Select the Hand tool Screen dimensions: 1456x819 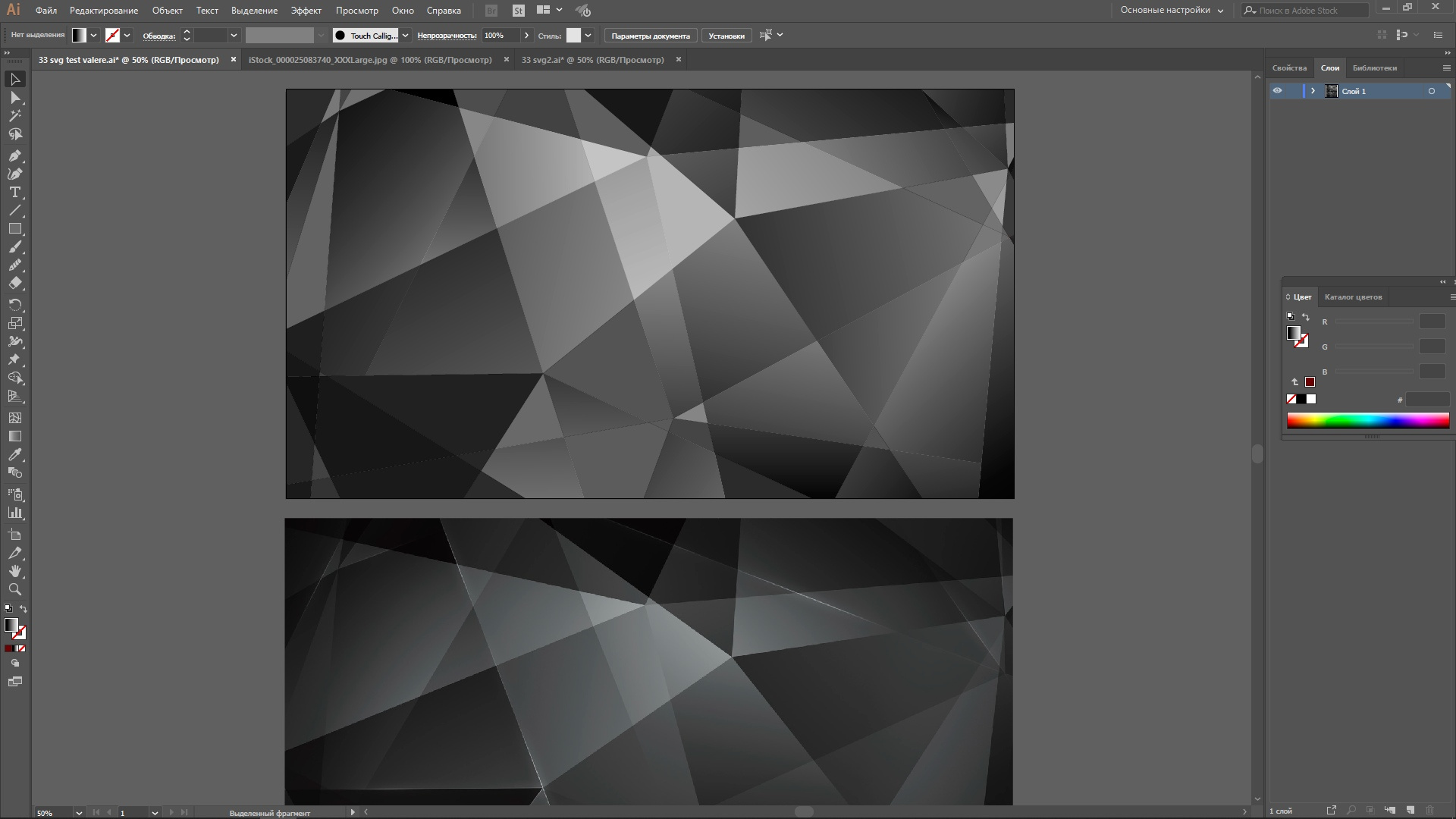pos(15,571)
